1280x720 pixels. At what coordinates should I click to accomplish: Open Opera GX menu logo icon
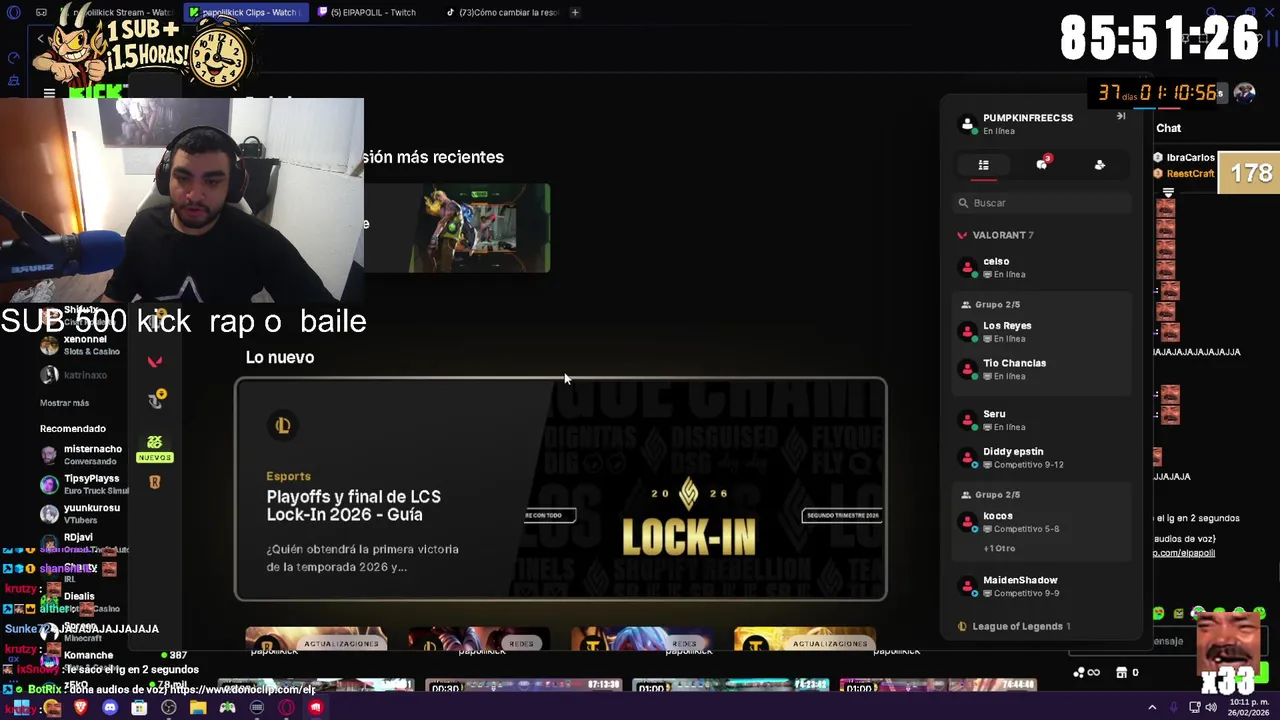pyautogui.click(x=13, y=12)
